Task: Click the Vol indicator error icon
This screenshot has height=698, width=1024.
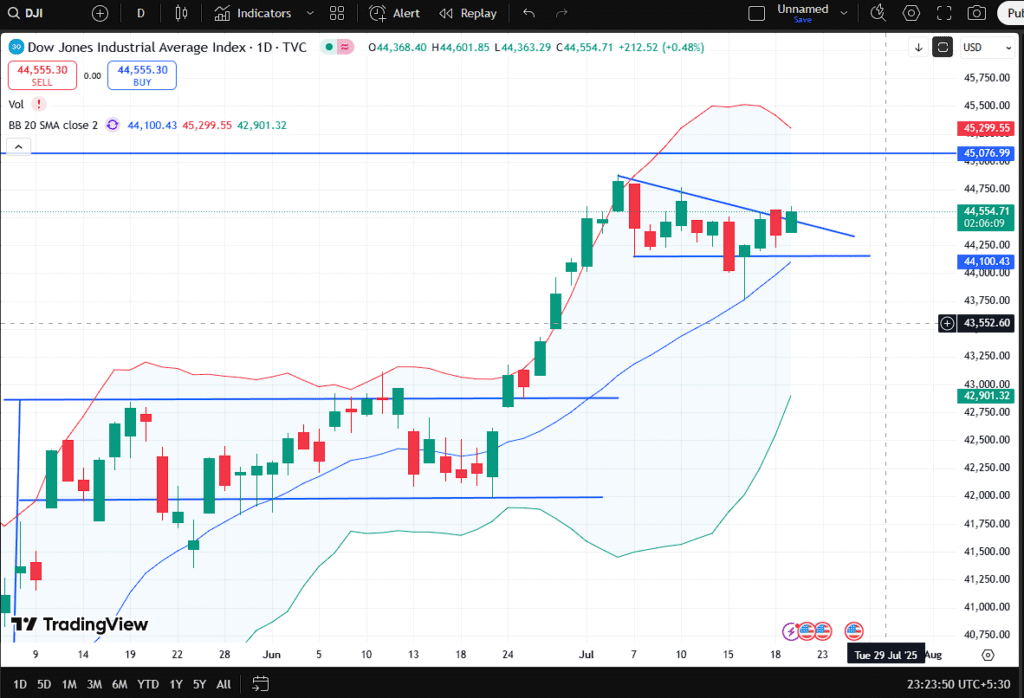Action: 39,104
